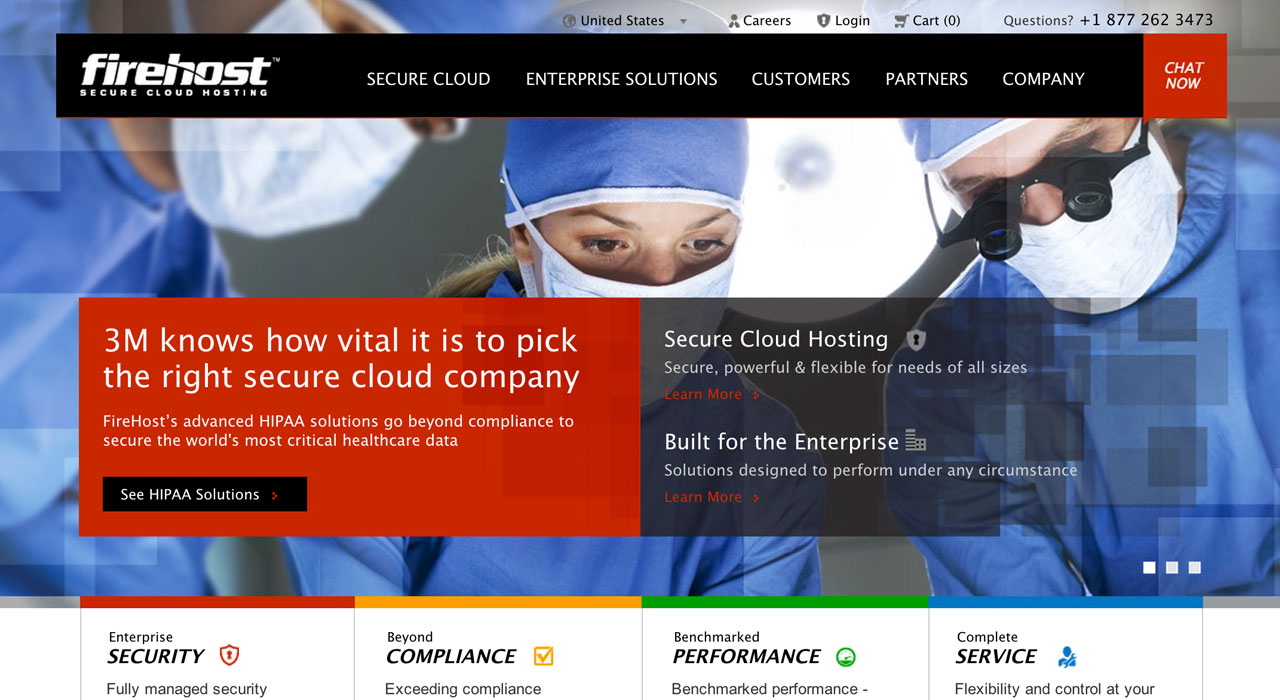Screen dimensions: 1280x700
Task: Go to the CUSTOMERS menu item
Action: [801, 79]
